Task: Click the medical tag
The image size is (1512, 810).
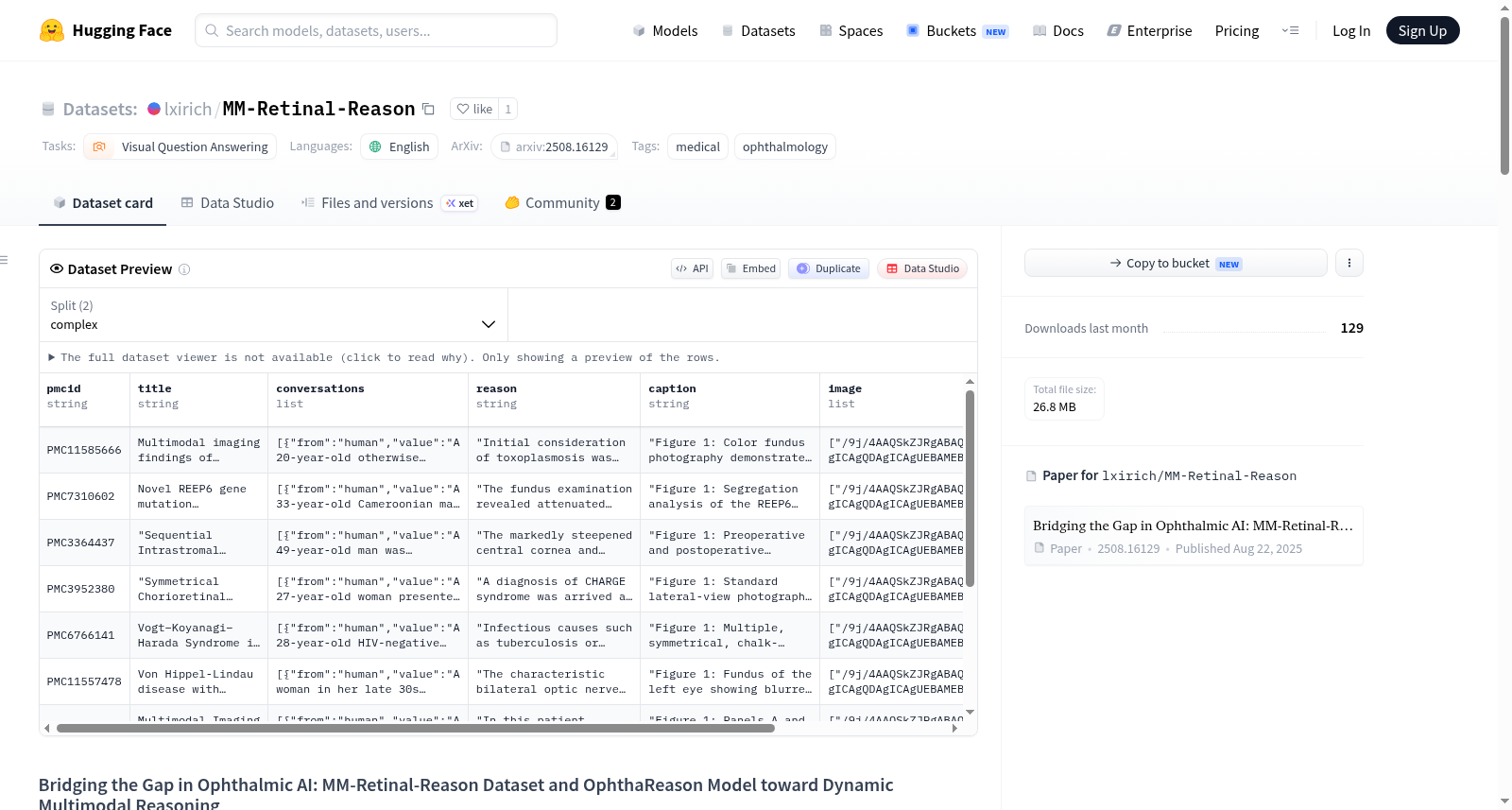Action: click(x=697, y=146)
